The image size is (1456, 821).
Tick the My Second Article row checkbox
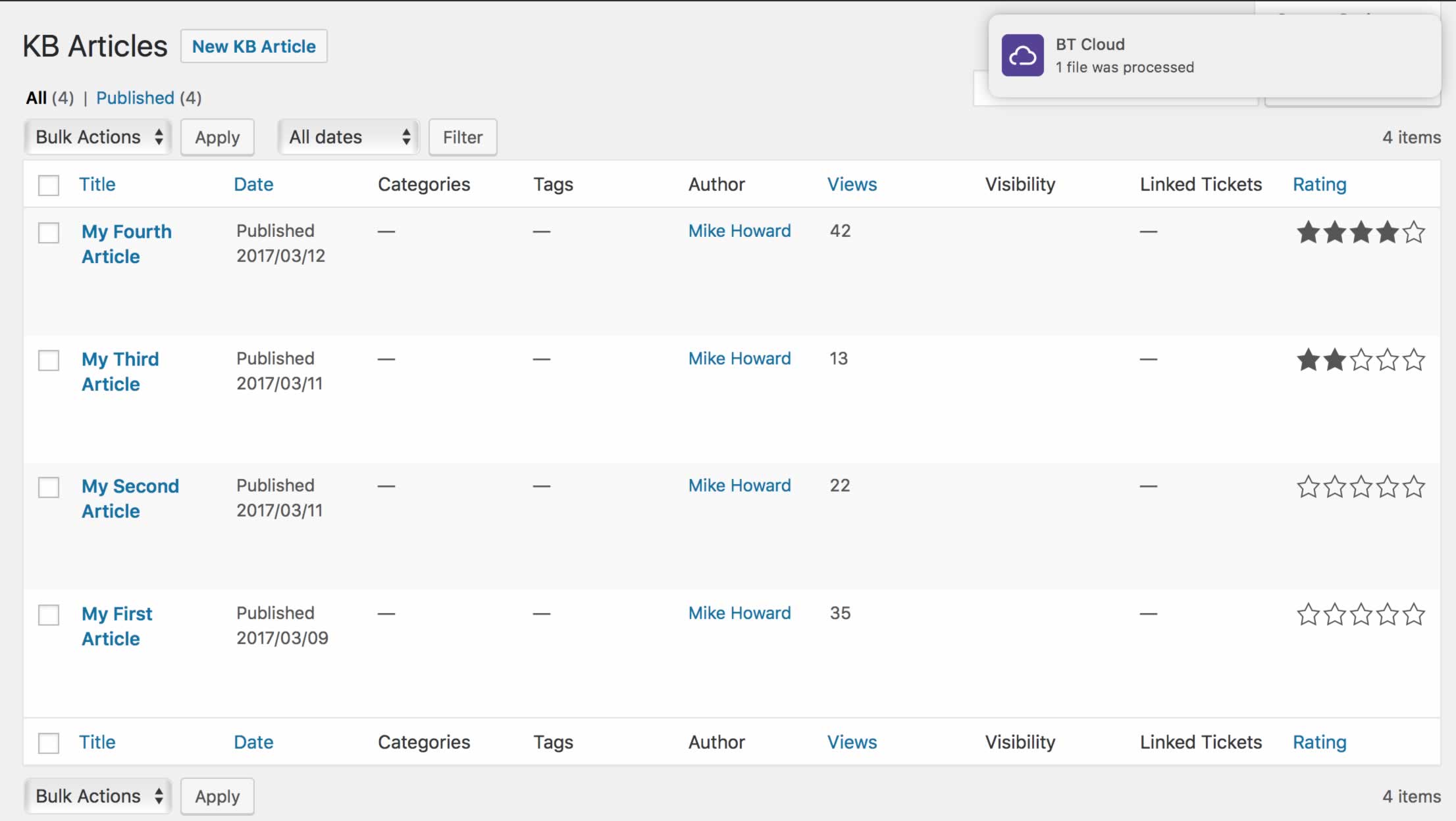[49, 487]
